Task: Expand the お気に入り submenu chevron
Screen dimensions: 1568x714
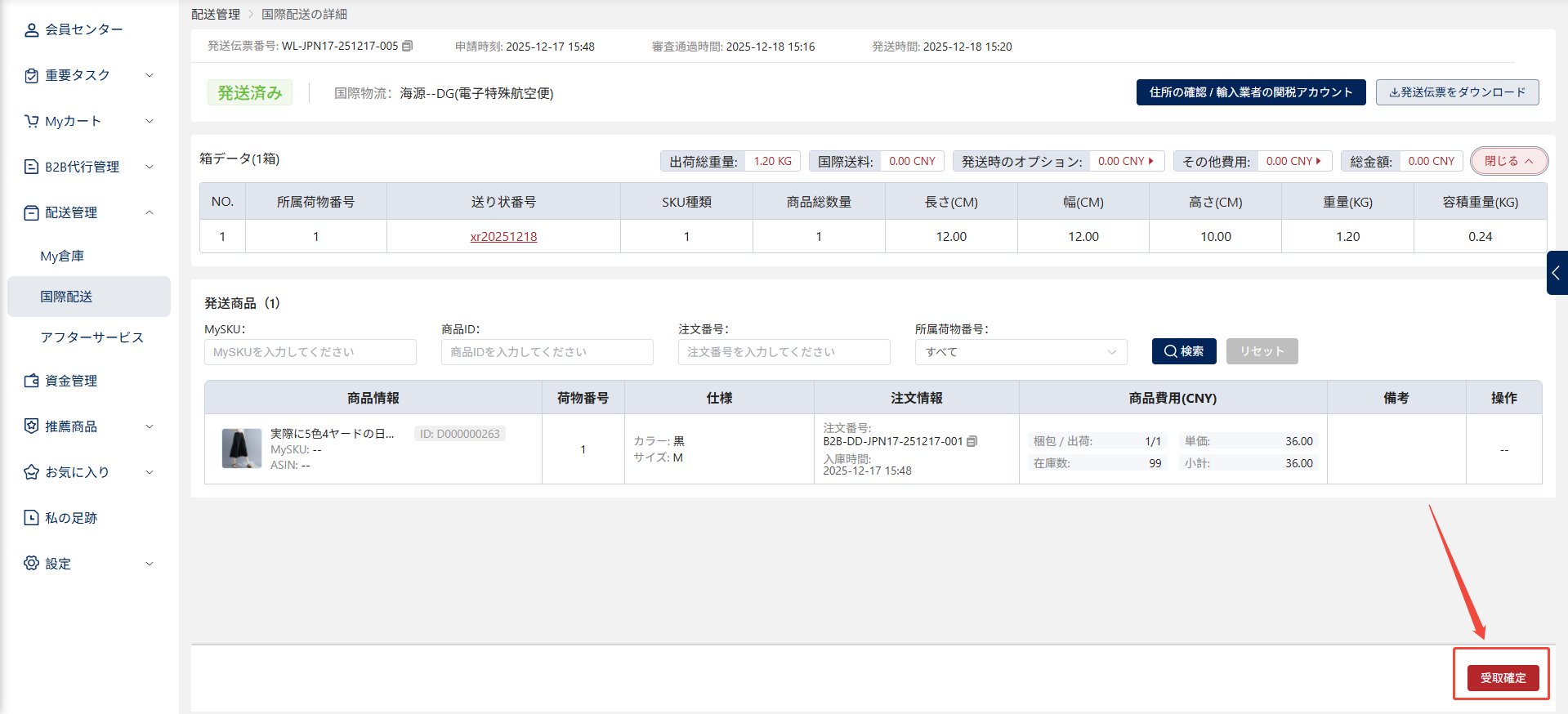Action: pyautogui.click(x=150, y=472)
